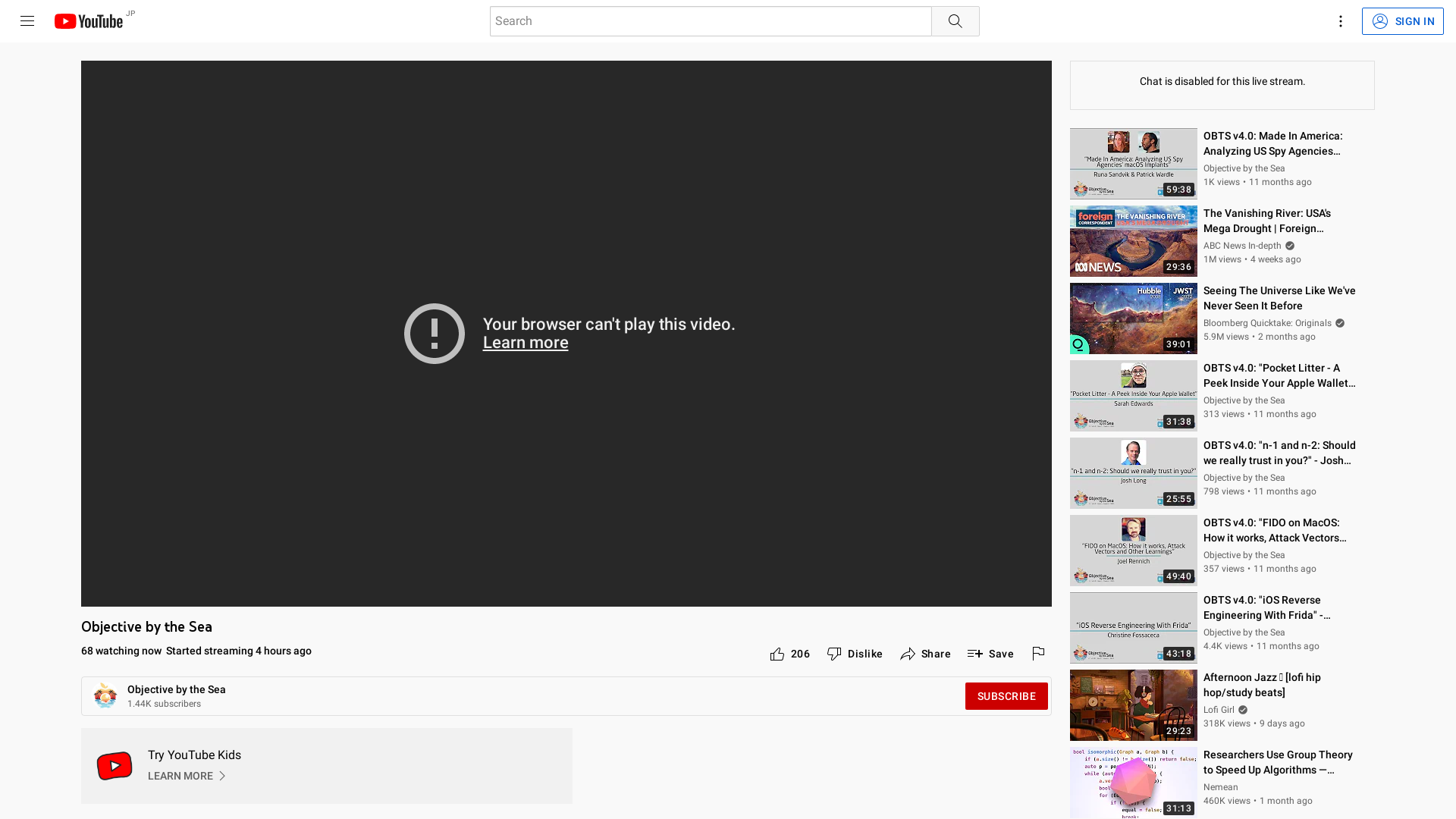1456x819 pixels.
Task: Save video to playlist
Action: point(990,654)
